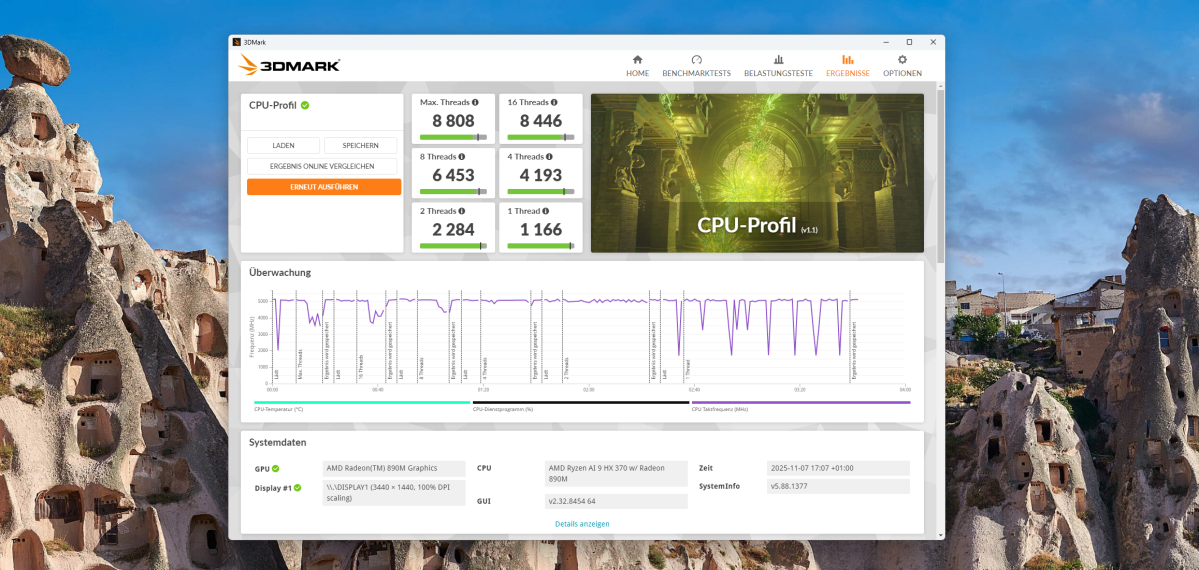Minimize the 3DMark window
The height and width of the screenshot is (570, 1199).
click(887, 42)
